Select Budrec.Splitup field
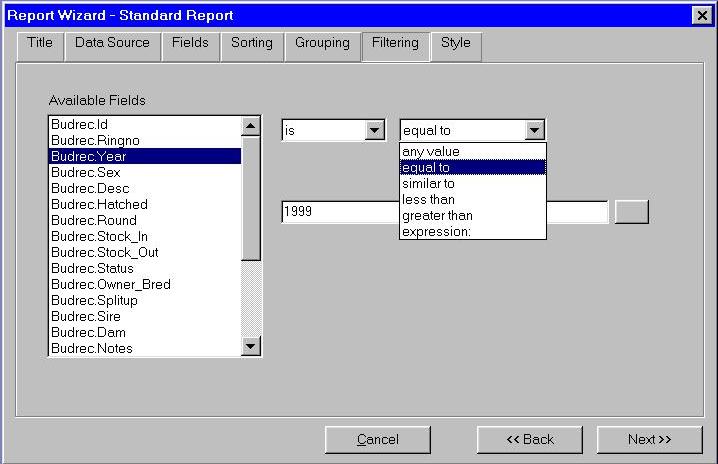 [x=145, y=301]
